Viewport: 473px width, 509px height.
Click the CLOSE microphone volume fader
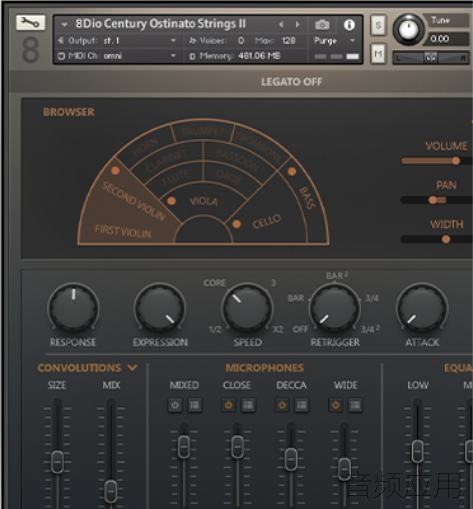click(237, 447)
